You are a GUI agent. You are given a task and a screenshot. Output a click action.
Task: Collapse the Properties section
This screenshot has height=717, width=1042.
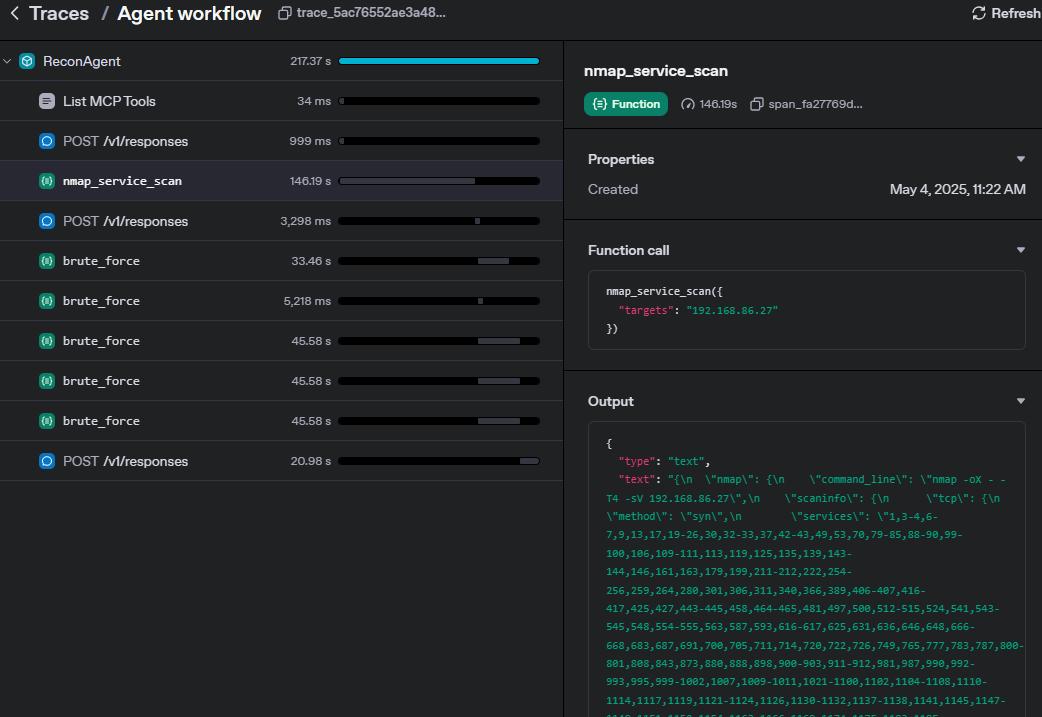pos(1020,159)
